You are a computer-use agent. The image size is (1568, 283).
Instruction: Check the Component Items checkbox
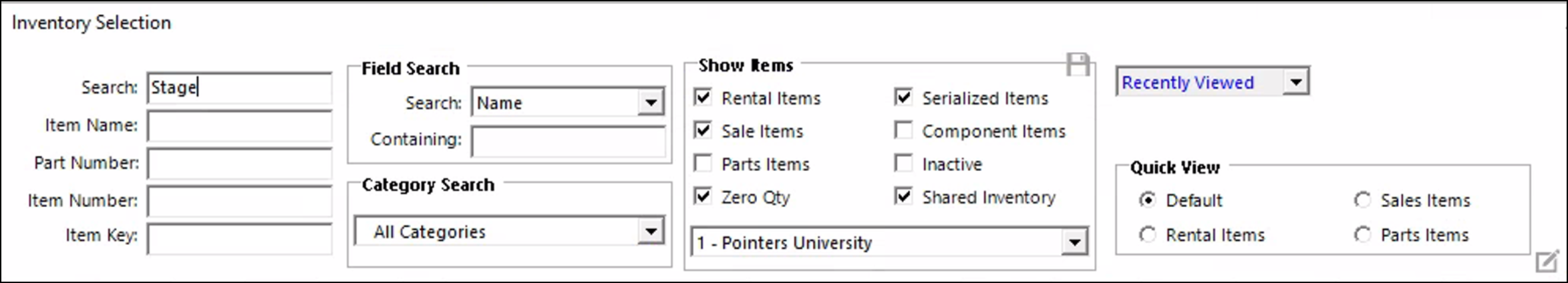[903, 130]
